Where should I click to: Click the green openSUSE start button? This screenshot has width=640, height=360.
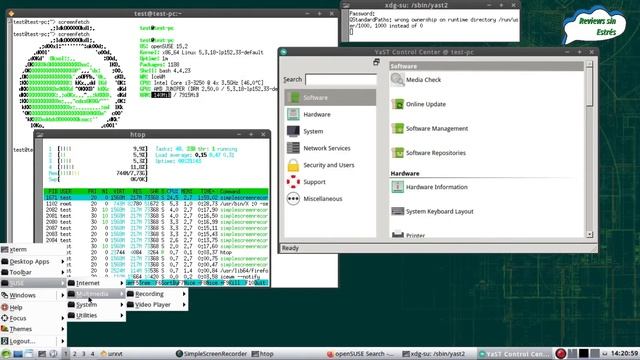point(6,354)
